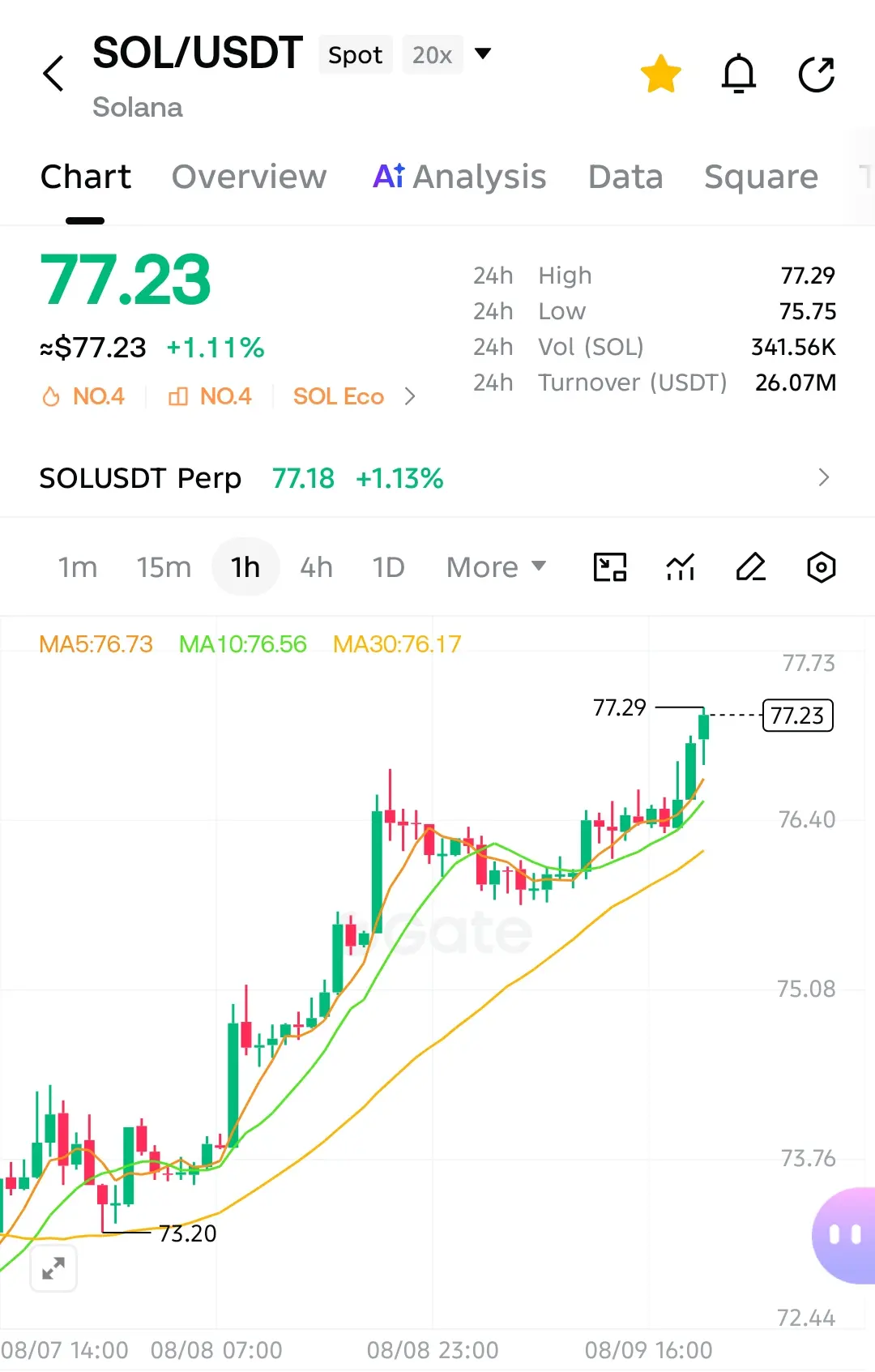
Task: Select the 1m timeframe
Action: coord(78,567)
